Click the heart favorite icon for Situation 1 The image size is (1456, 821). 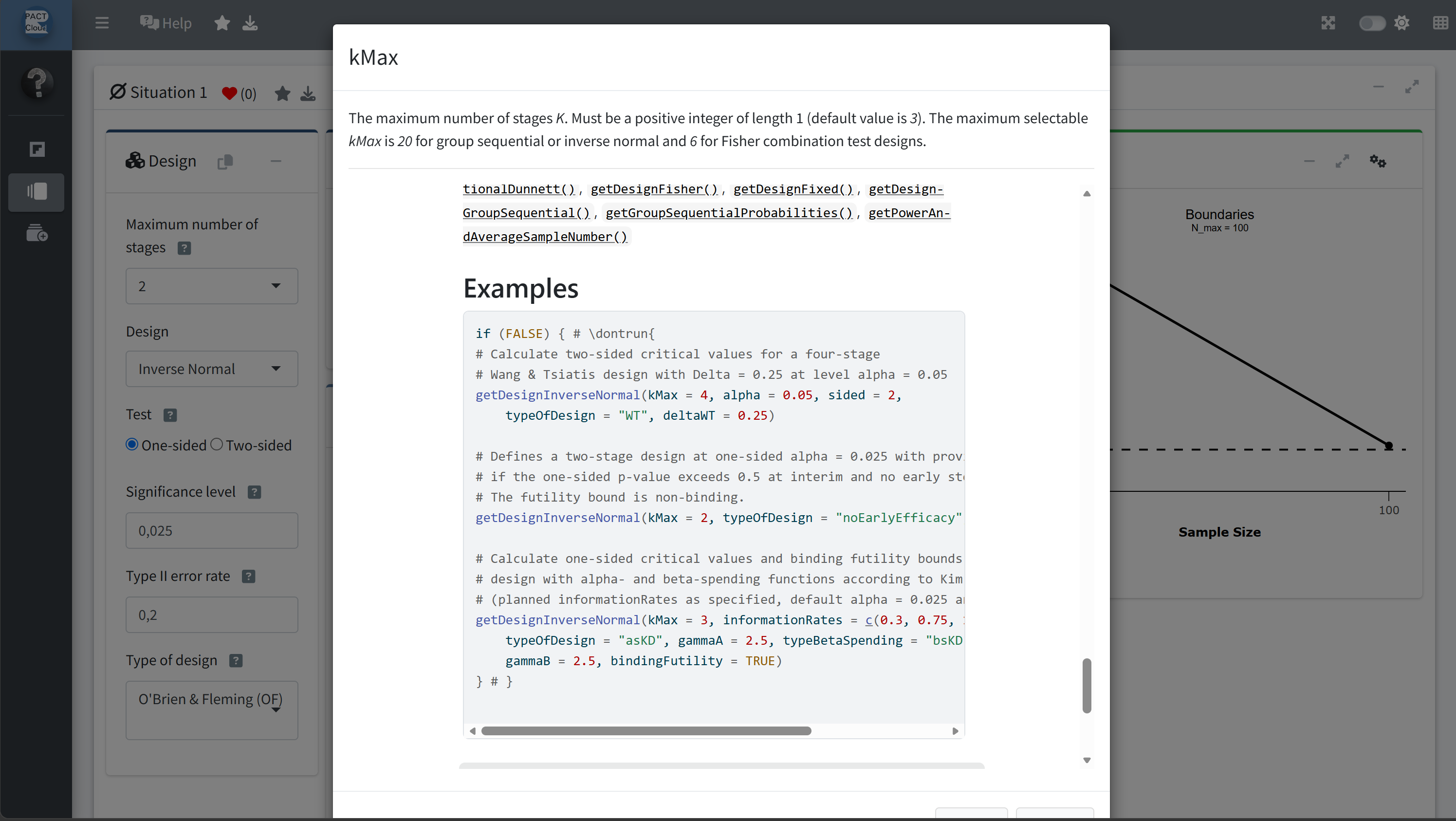(x=229, y=93)
